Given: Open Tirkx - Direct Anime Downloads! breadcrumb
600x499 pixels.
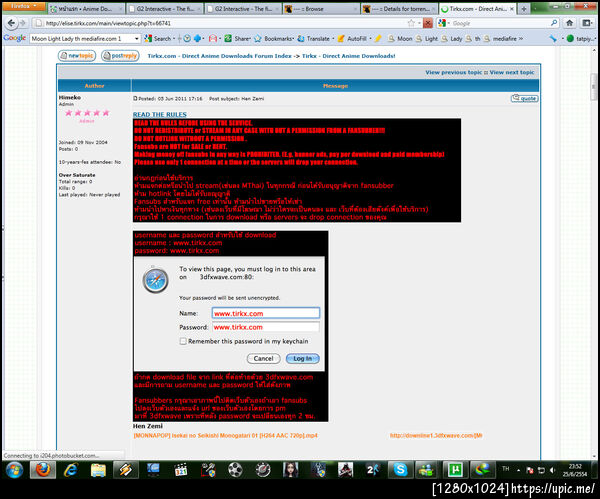Looking at the screenshot, I should coord(349,56).
